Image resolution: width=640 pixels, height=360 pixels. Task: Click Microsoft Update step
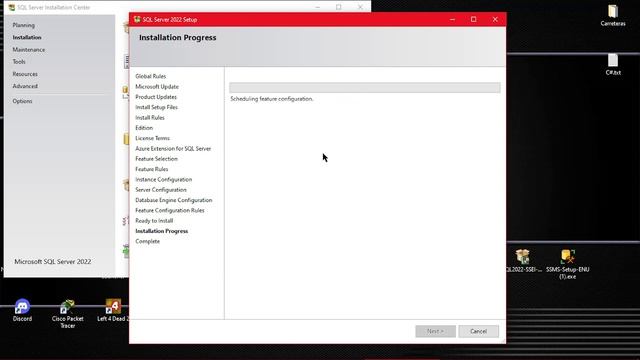tap(157, 87)
